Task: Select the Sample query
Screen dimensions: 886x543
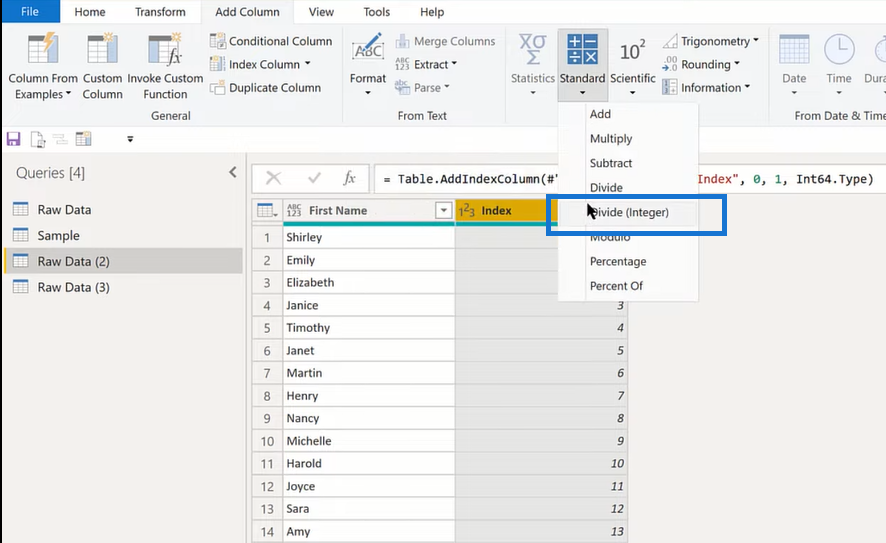Action: pyautogui.click(x=124, y=236)
